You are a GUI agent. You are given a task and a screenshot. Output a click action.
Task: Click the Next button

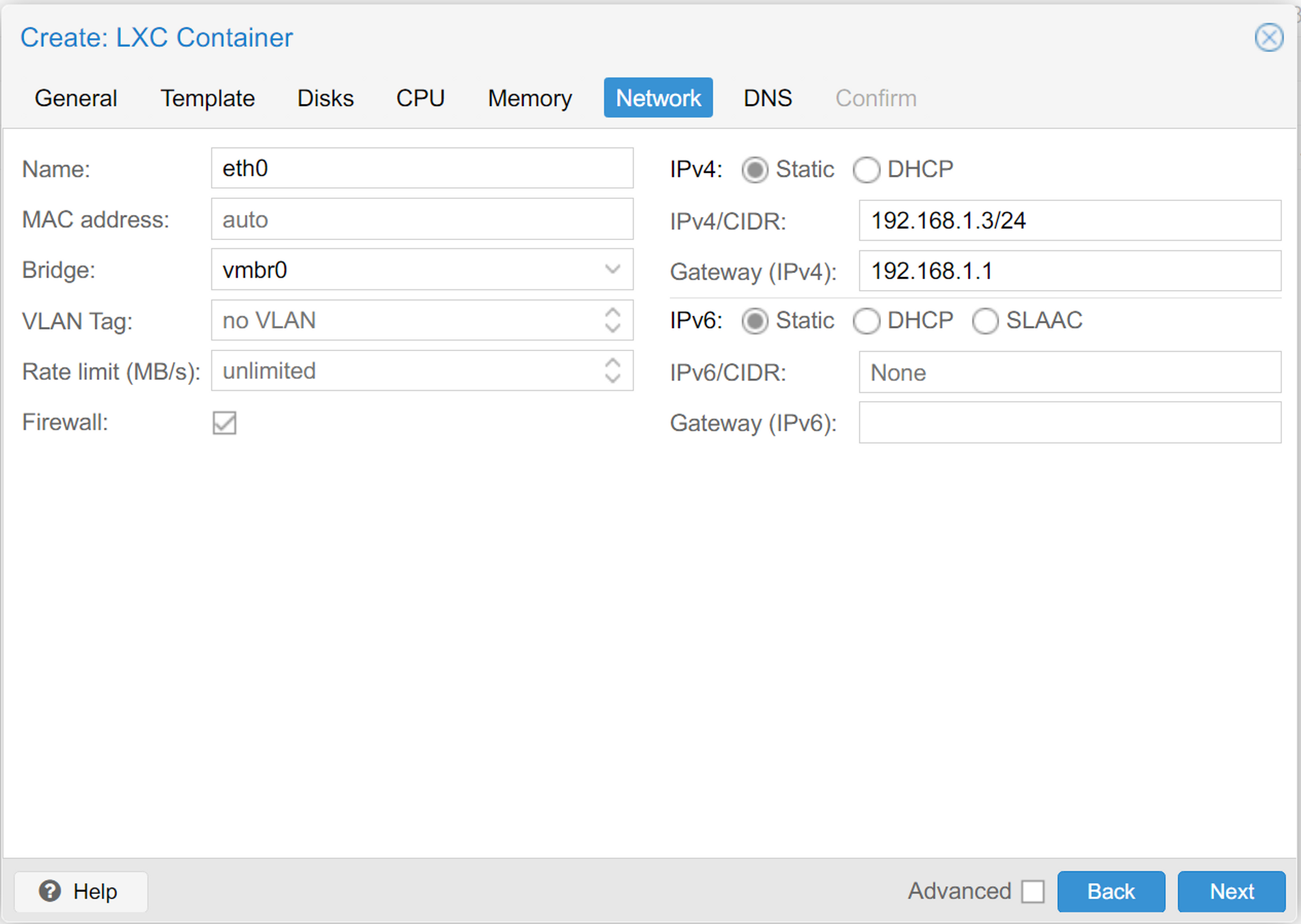(1231, 891)
